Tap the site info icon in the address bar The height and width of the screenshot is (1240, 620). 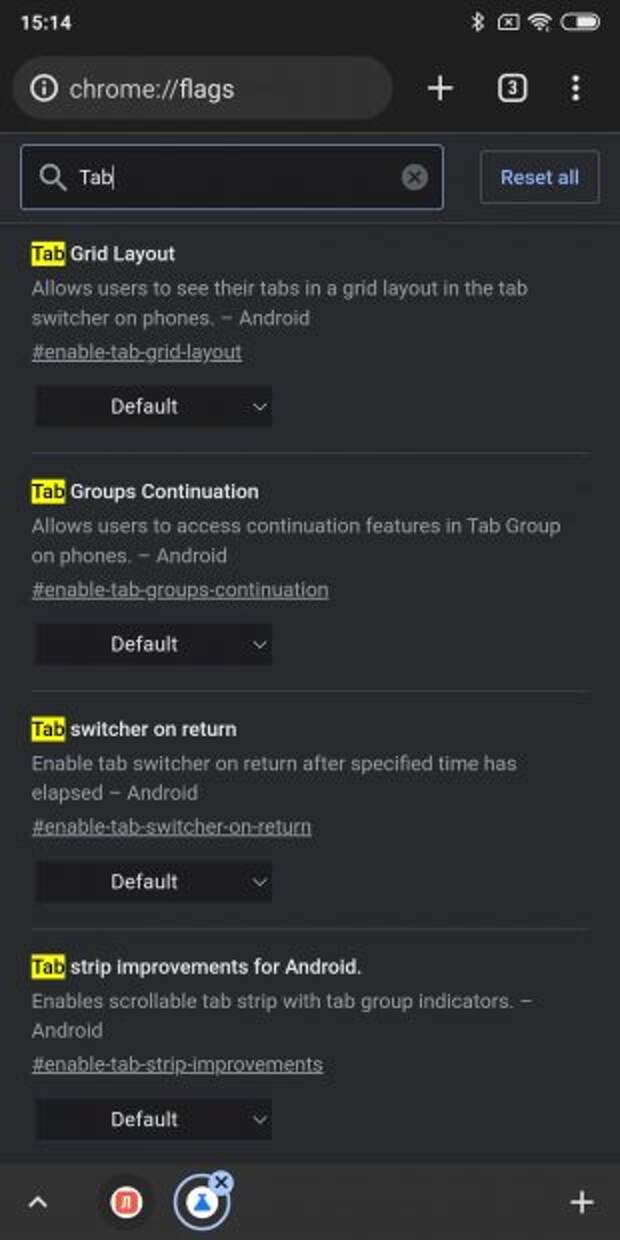point(44,89)
